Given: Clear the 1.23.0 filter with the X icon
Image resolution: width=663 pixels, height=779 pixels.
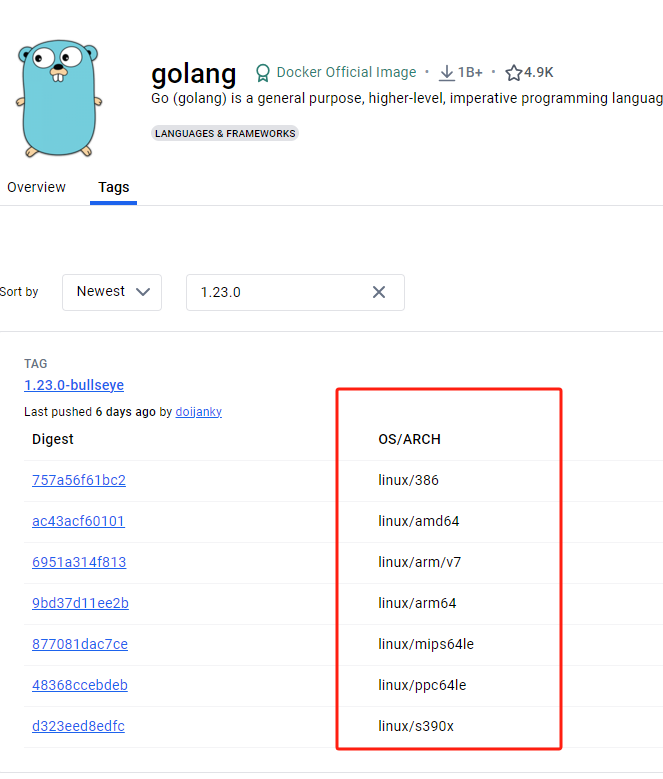Looking at the screenshot, I should pos(379,292).
